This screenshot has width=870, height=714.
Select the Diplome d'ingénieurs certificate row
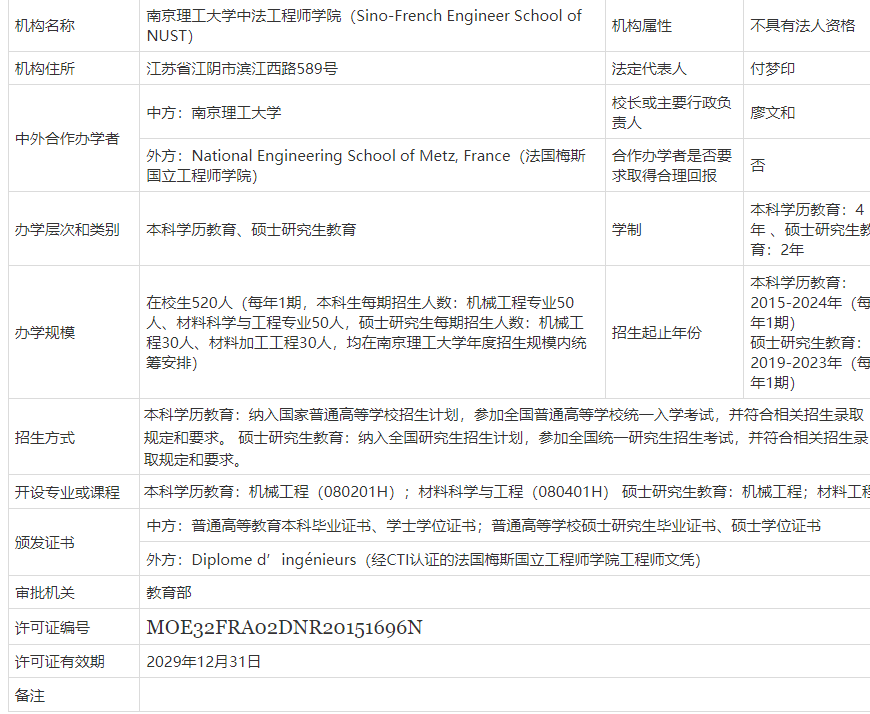(423, 560)
